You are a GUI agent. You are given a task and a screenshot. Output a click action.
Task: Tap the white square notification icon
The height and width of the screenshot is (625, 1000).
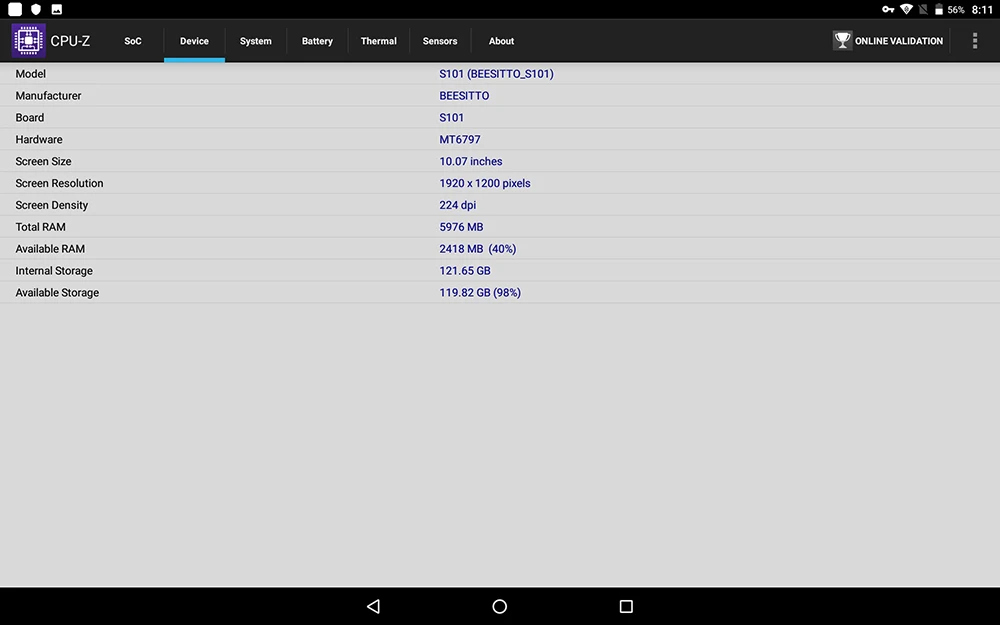[15, 9]
